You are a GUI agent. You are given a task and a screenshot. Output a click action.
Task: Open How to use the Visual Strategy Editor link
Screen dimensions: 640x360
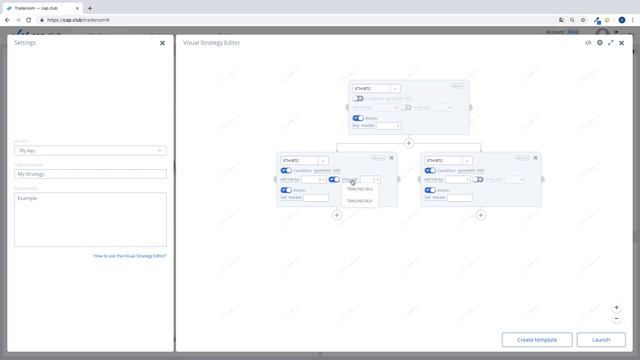(x=130, y=256)
